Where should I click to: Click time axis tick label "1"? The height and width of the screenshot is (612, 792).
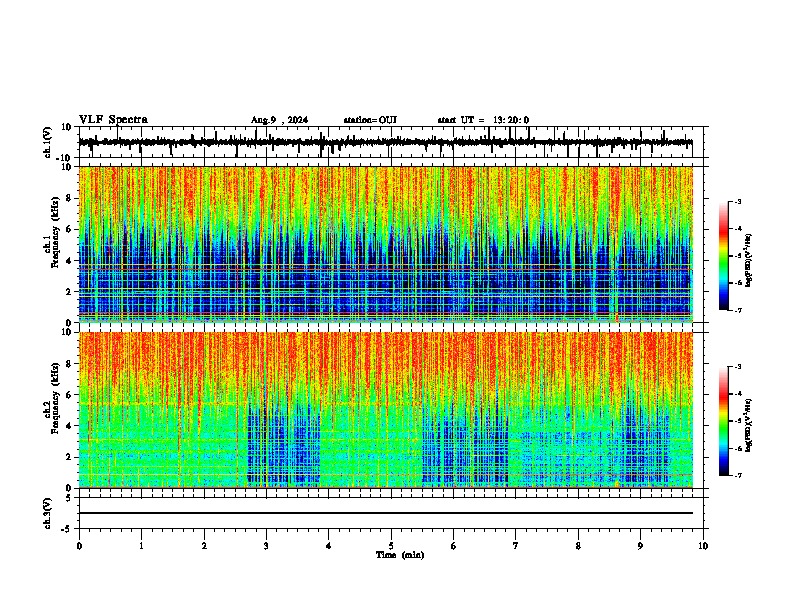141,546
